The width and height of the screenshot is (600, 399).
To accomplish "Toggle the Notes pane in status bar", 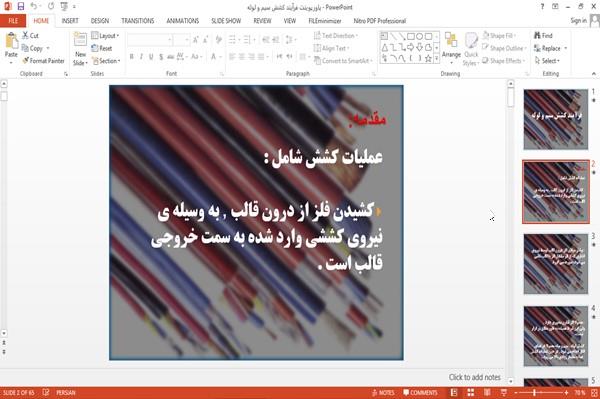I will (383, 392).
